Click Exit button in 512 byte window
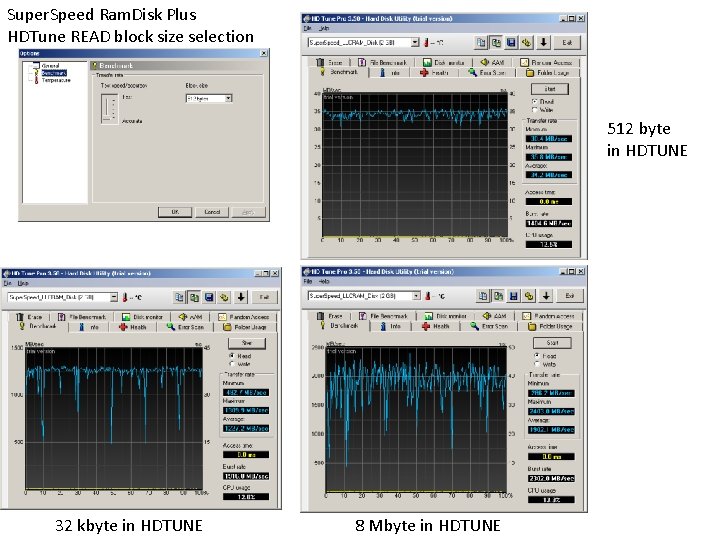The height and width of the screenshot is (540, 720). 568,43
